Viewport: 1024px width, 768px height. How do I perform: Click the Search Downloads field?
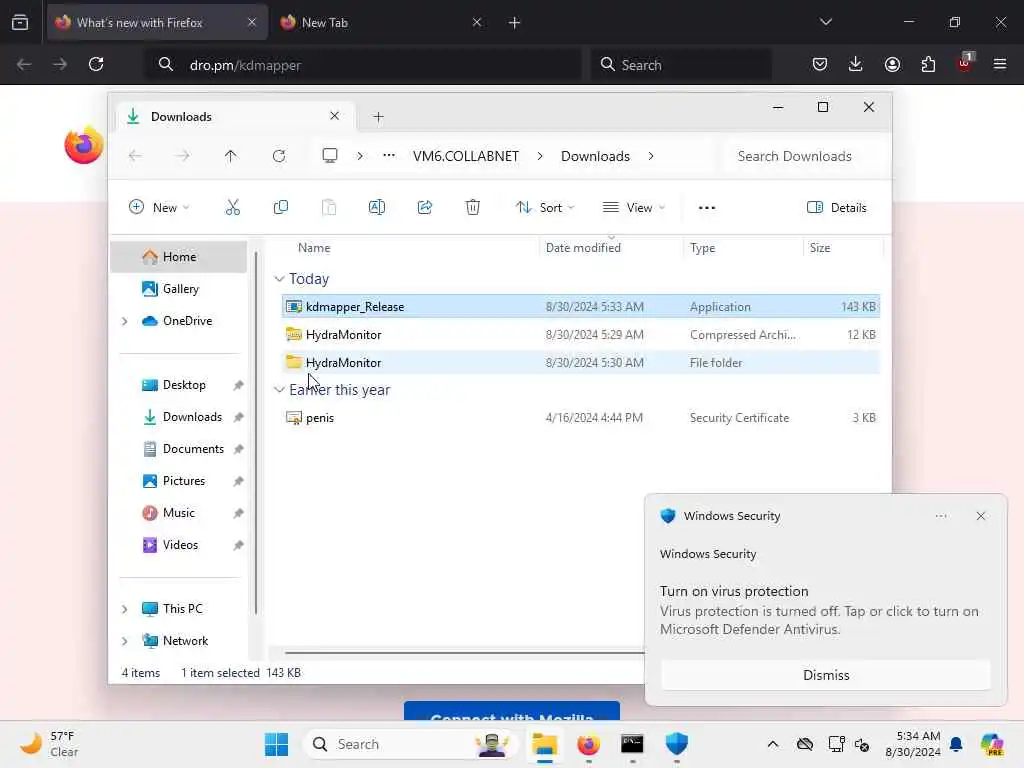[x=807, y=156]
